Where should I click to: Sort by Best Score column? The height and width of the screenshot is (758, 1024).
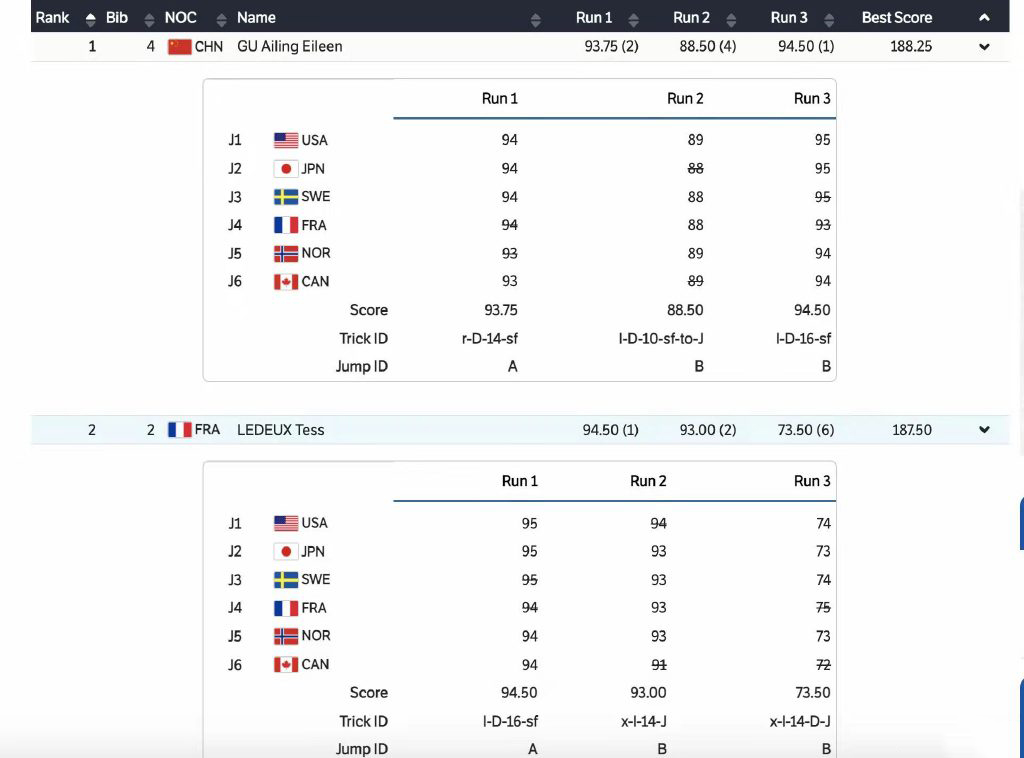[984, 18]
